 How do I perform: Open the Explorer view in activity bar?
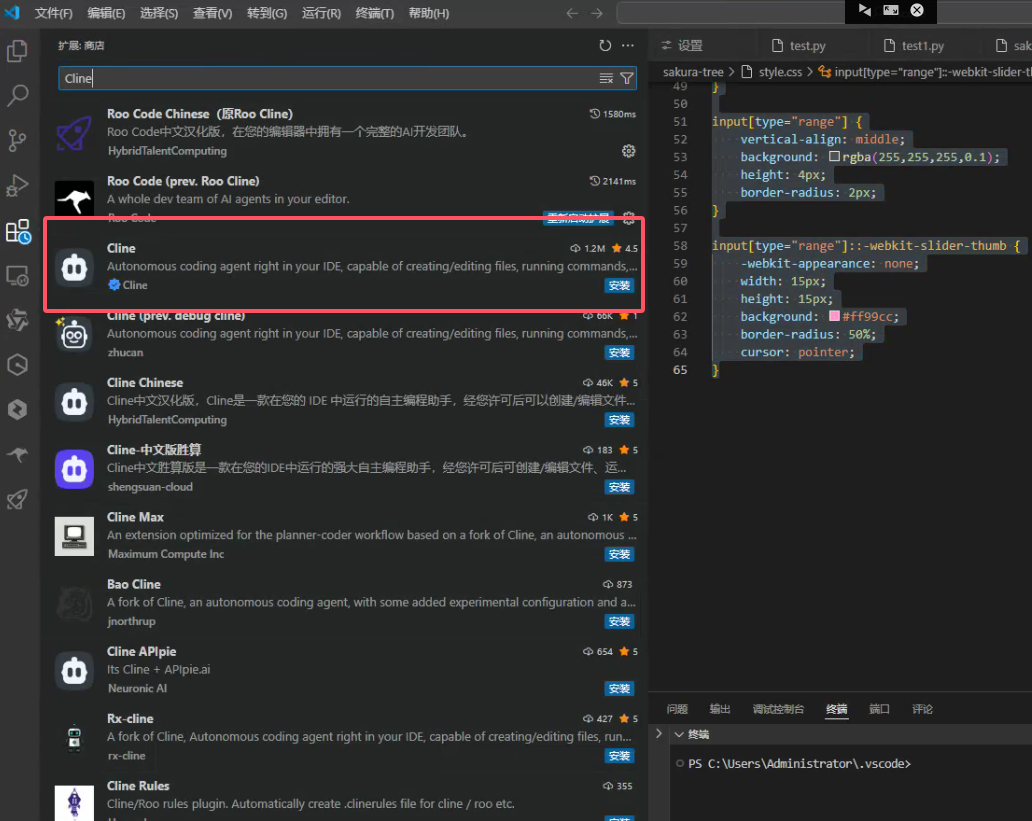(18, 51)
